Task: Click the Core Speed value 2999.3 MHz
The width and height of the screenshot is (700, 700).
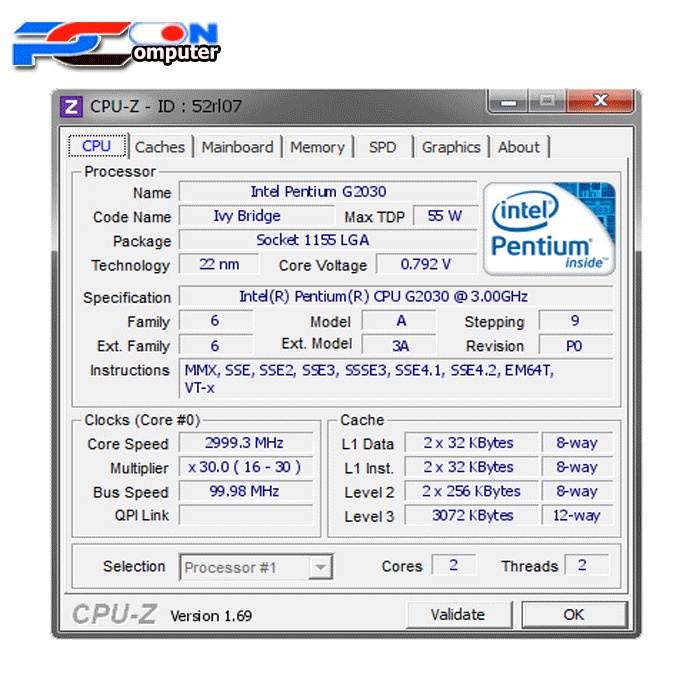Action: 246,443
